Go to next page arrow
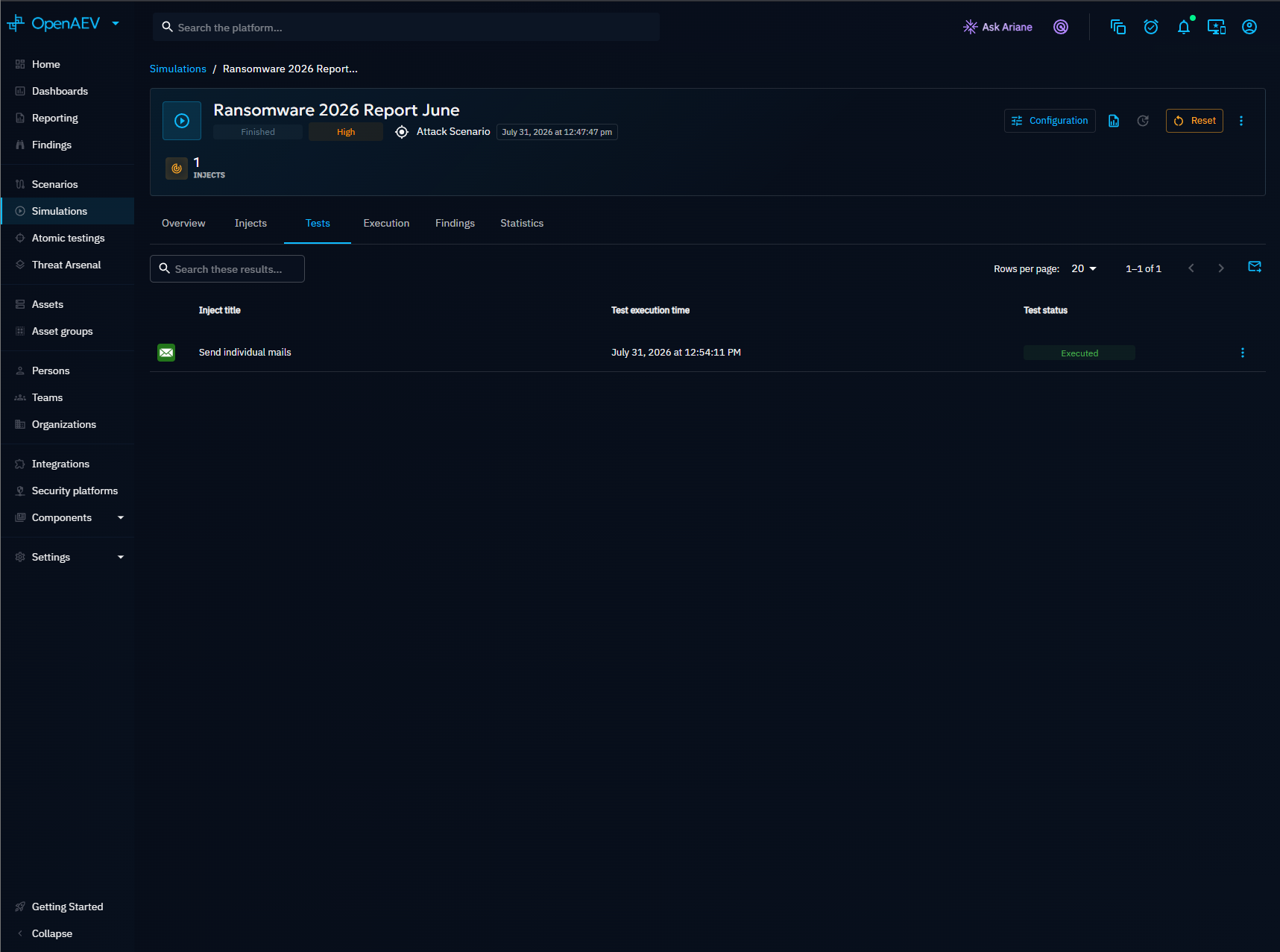 (1221, 268)
